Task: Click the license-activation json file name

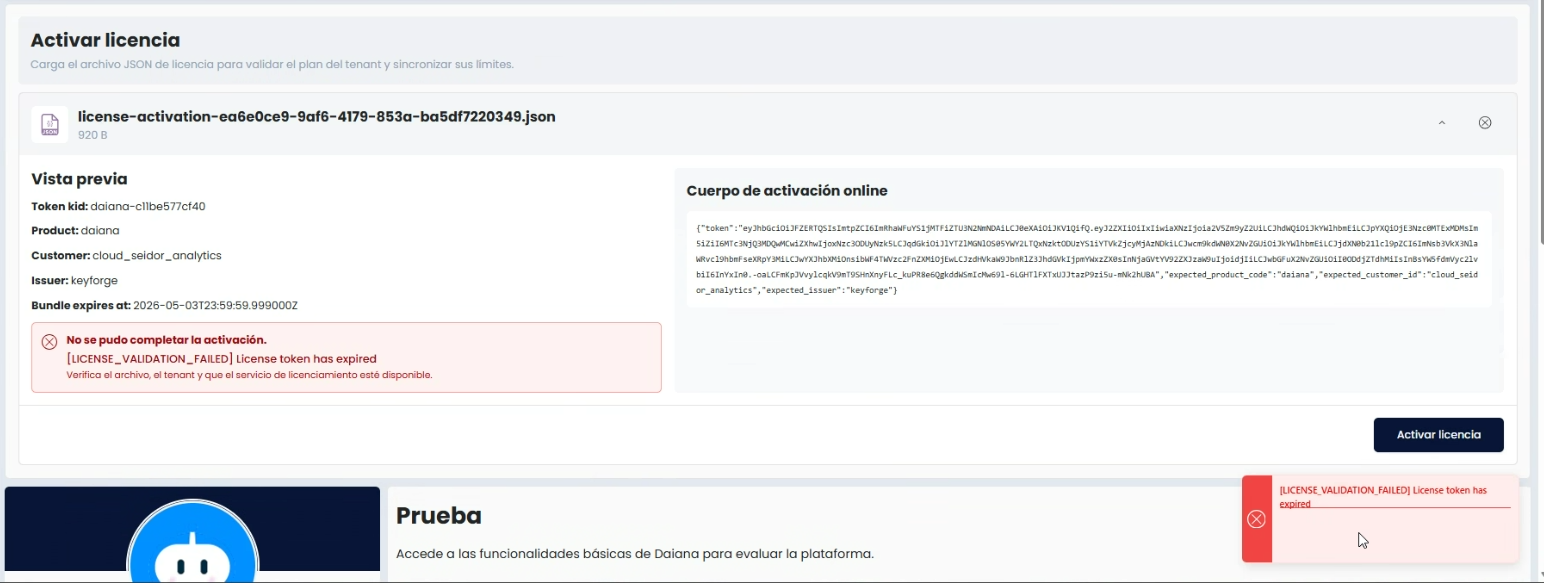Action: click(317, 116)
